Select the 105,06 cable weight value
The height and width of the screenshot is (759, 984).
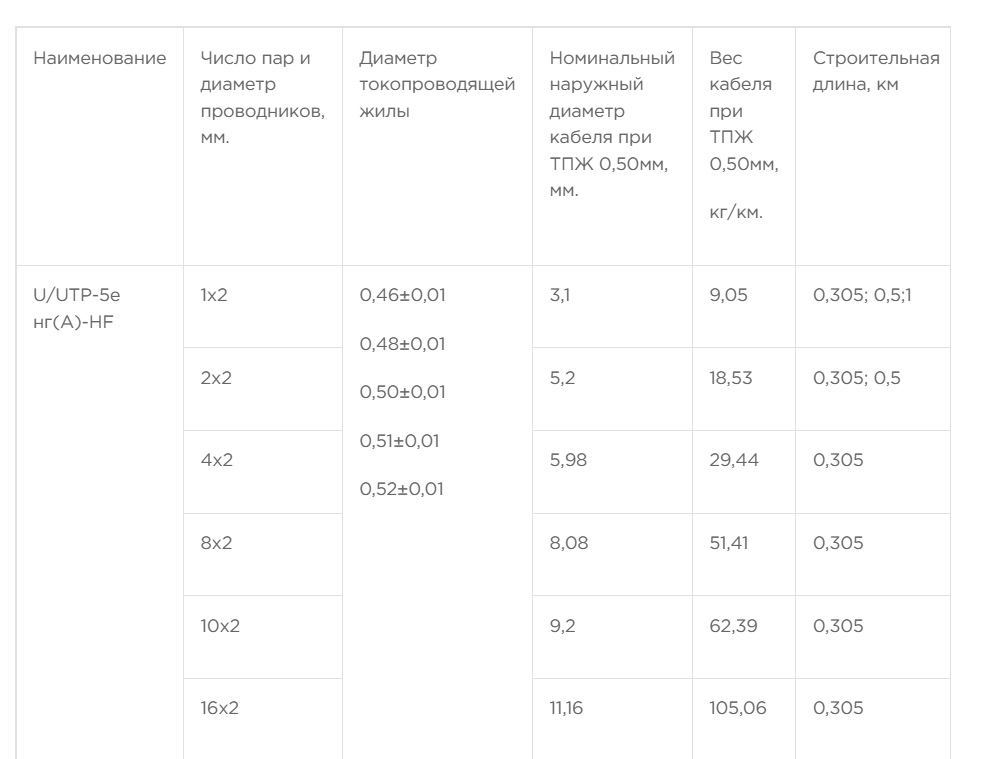[735, 709]
